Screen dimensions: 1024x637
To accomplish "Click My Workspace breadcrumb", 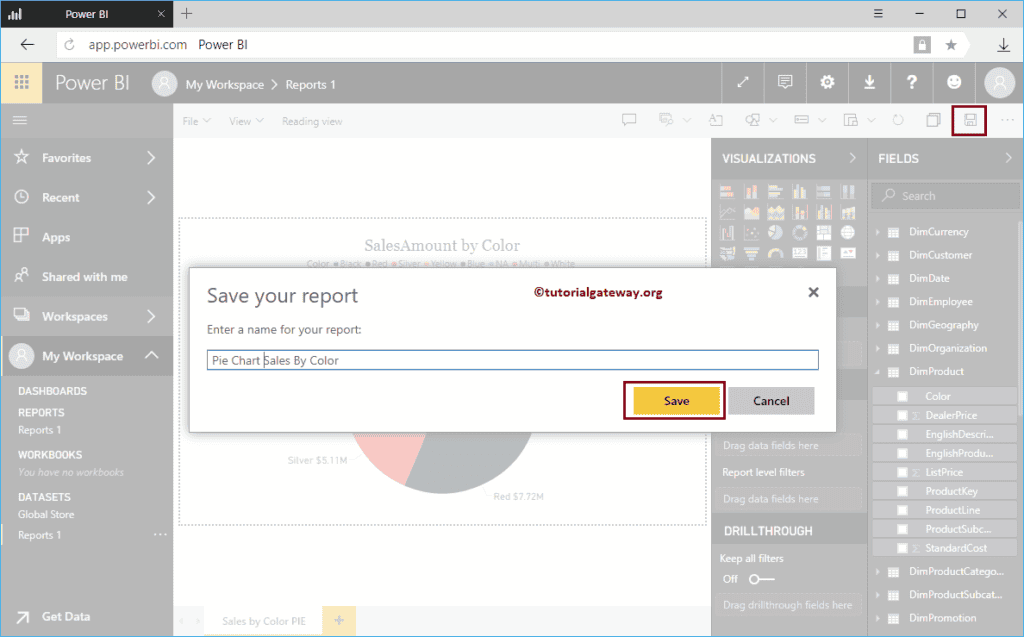I will click(x=225, y=84).
